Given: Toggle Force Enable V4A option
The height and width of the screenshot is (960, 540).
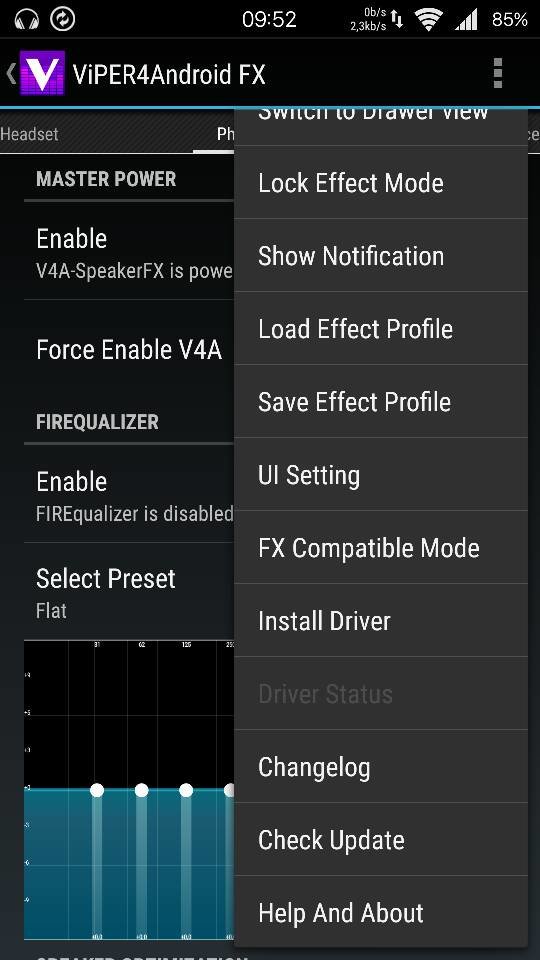Looking at the screenshot, I should tap(129, 350).
